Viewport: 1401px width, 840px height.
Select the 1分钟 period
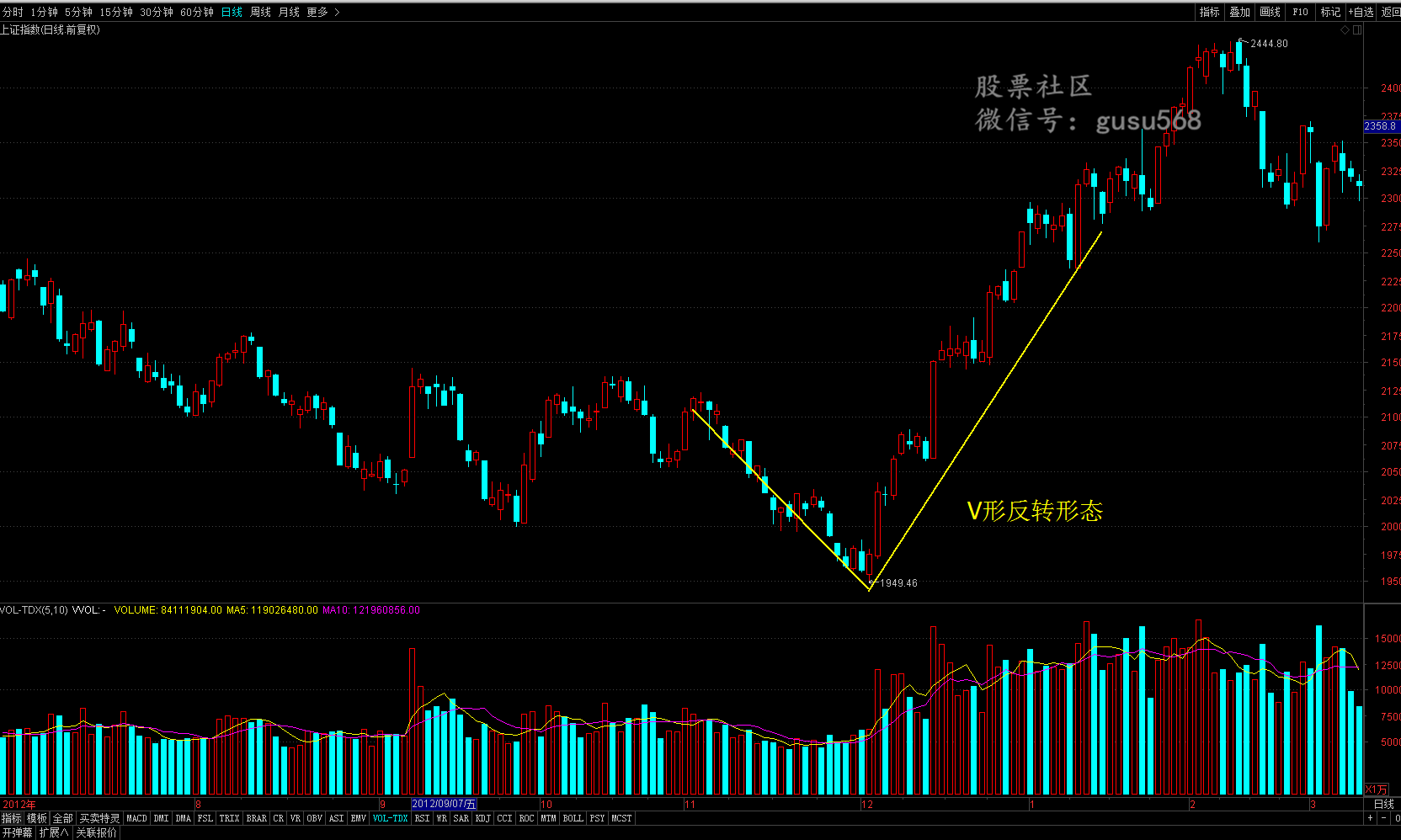pos(45,12)
